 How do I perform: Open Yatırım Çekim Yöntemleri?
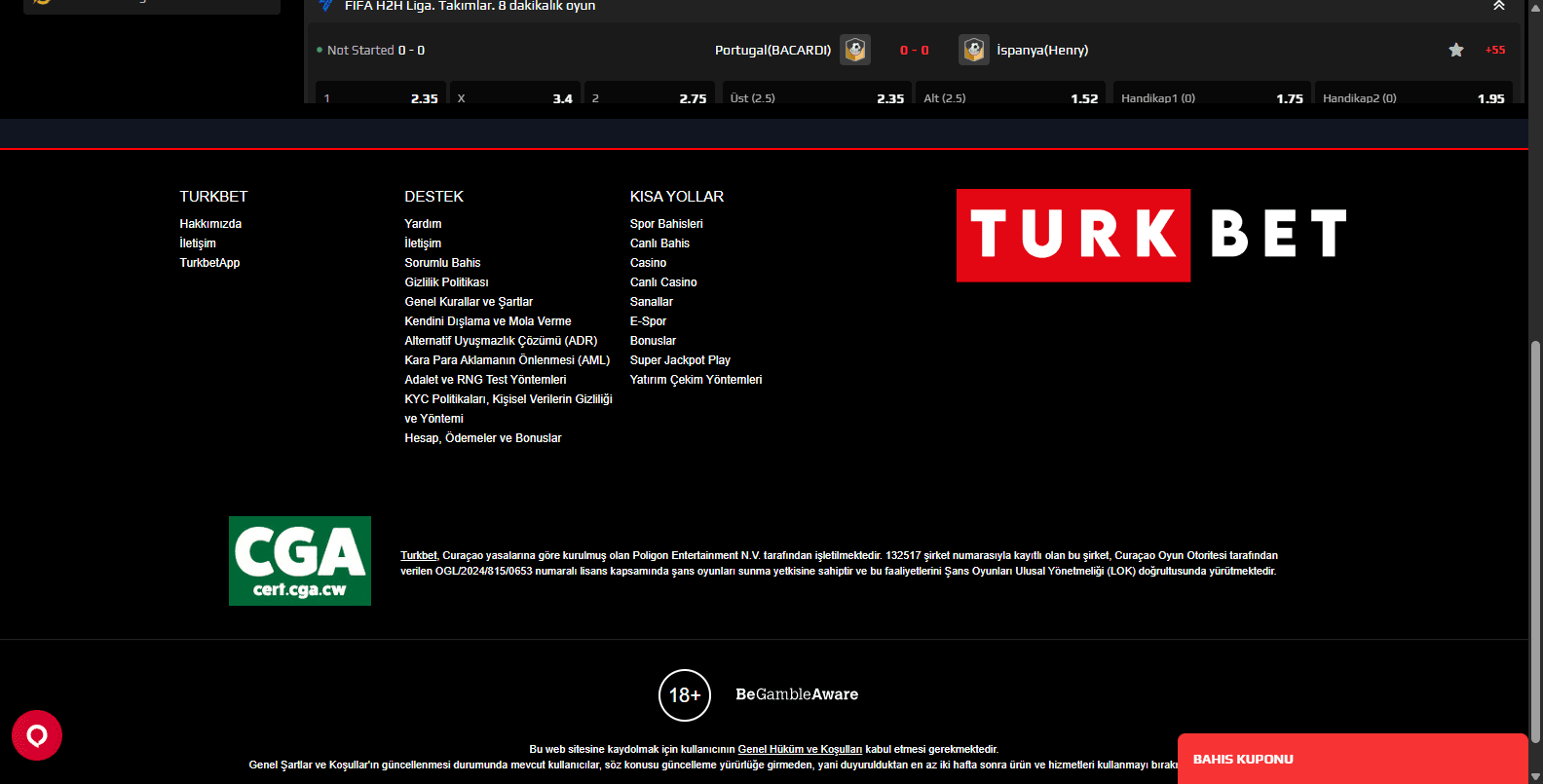pyautogui.click(x=696, y=380)
